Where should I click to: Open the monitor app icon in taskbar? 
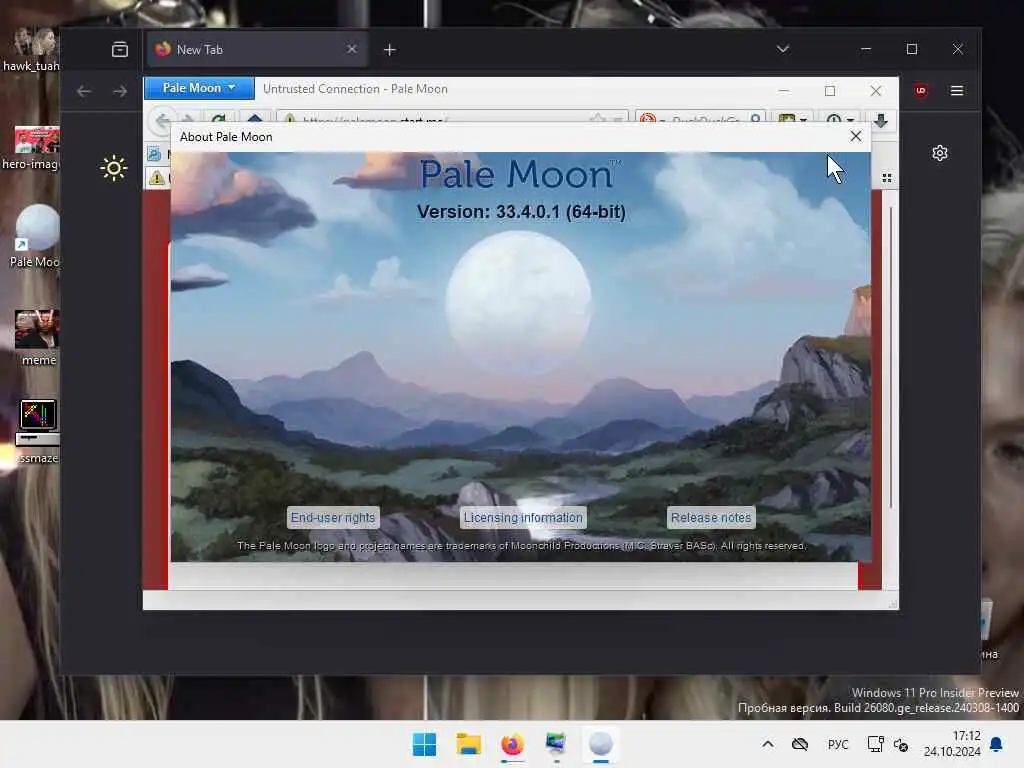pos(556,744)
